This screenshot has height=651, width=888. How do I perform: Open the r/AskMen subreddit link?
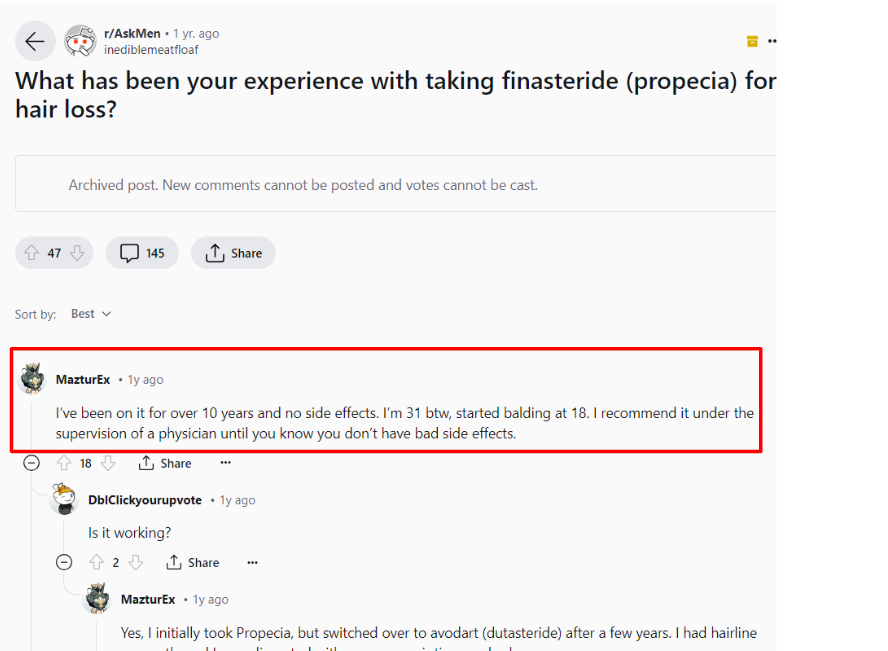tap(132, 33)
